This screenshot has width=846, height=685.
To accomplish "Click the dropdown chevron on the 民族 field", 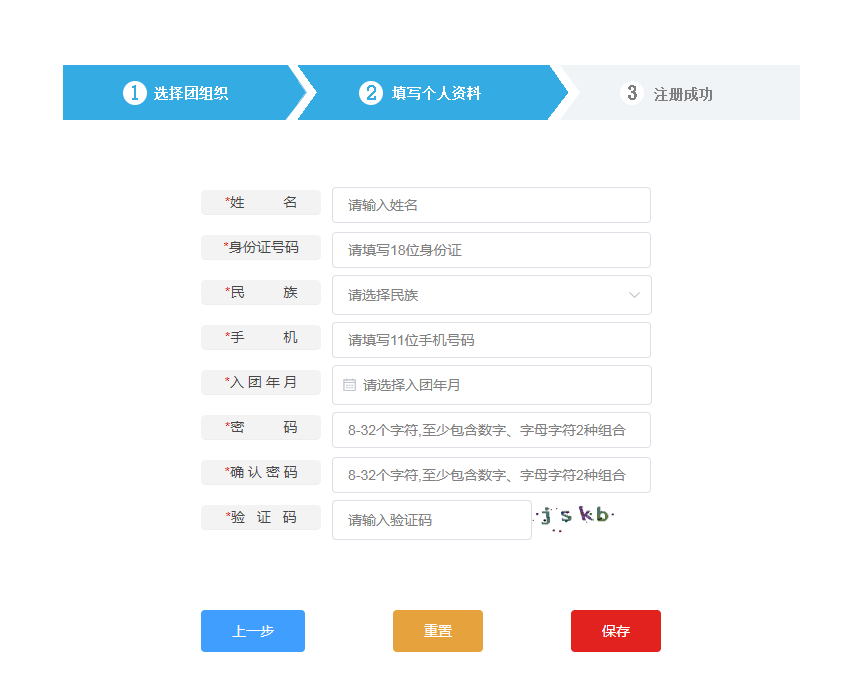I will (x=634, y=295).
